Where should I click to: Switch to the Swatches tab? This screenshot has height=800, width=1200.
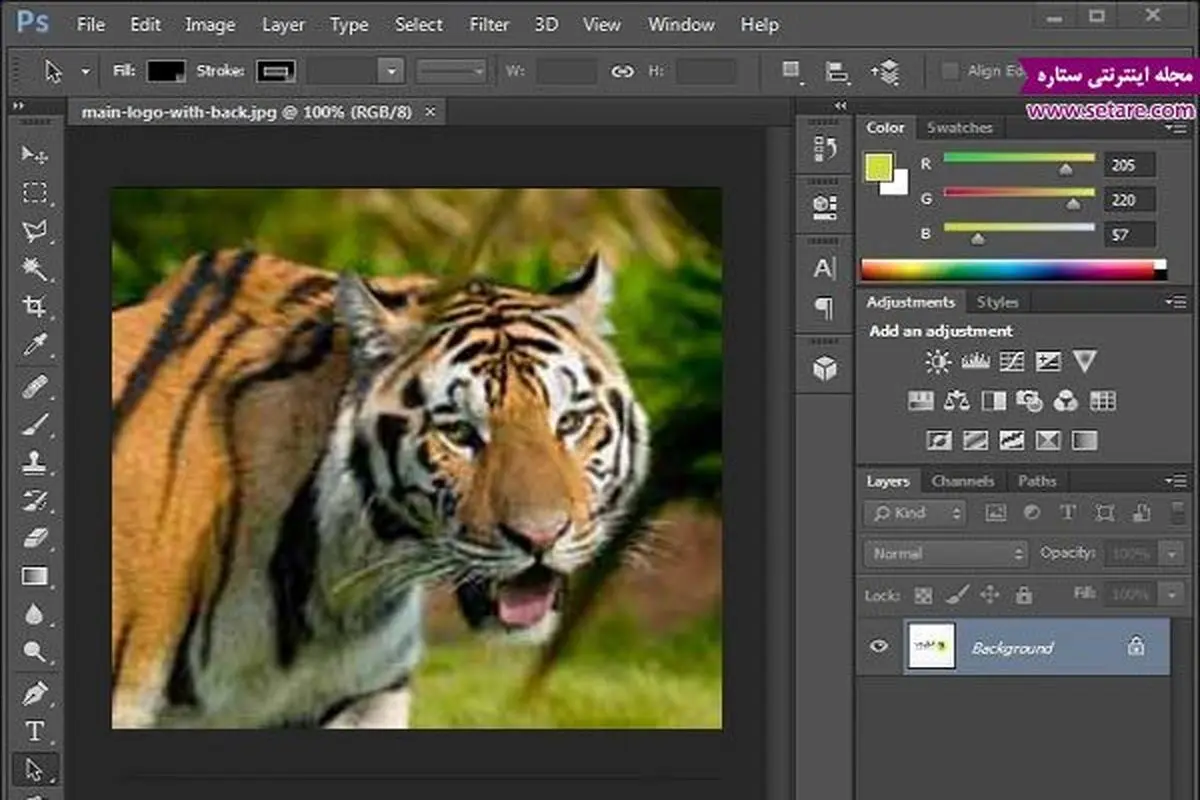959,127
